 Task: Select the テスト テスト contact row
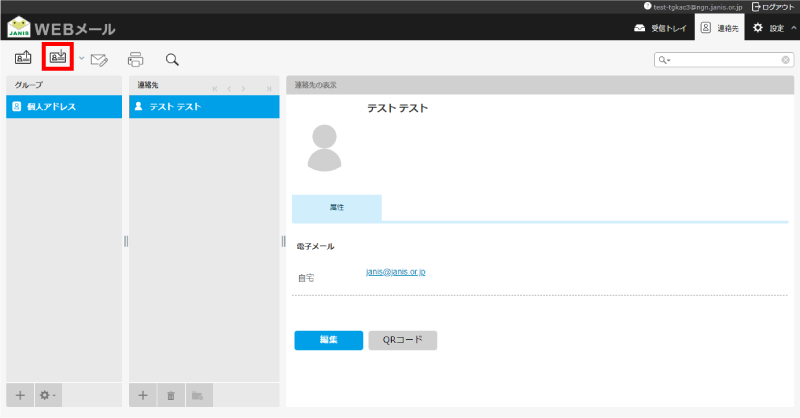click(x=204, y=107)
